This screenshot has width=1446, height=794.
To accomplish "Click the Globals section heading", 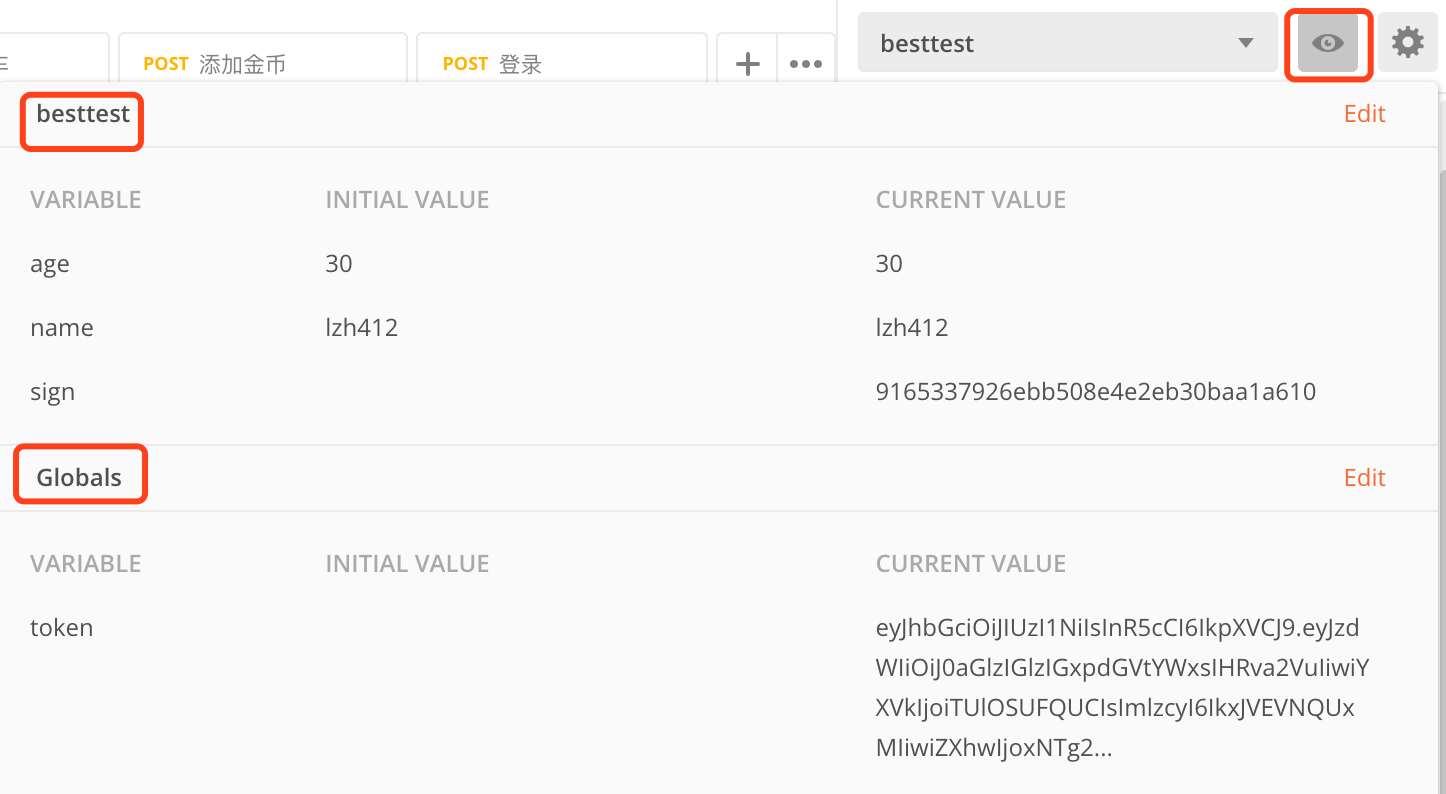I will [79, 478].
